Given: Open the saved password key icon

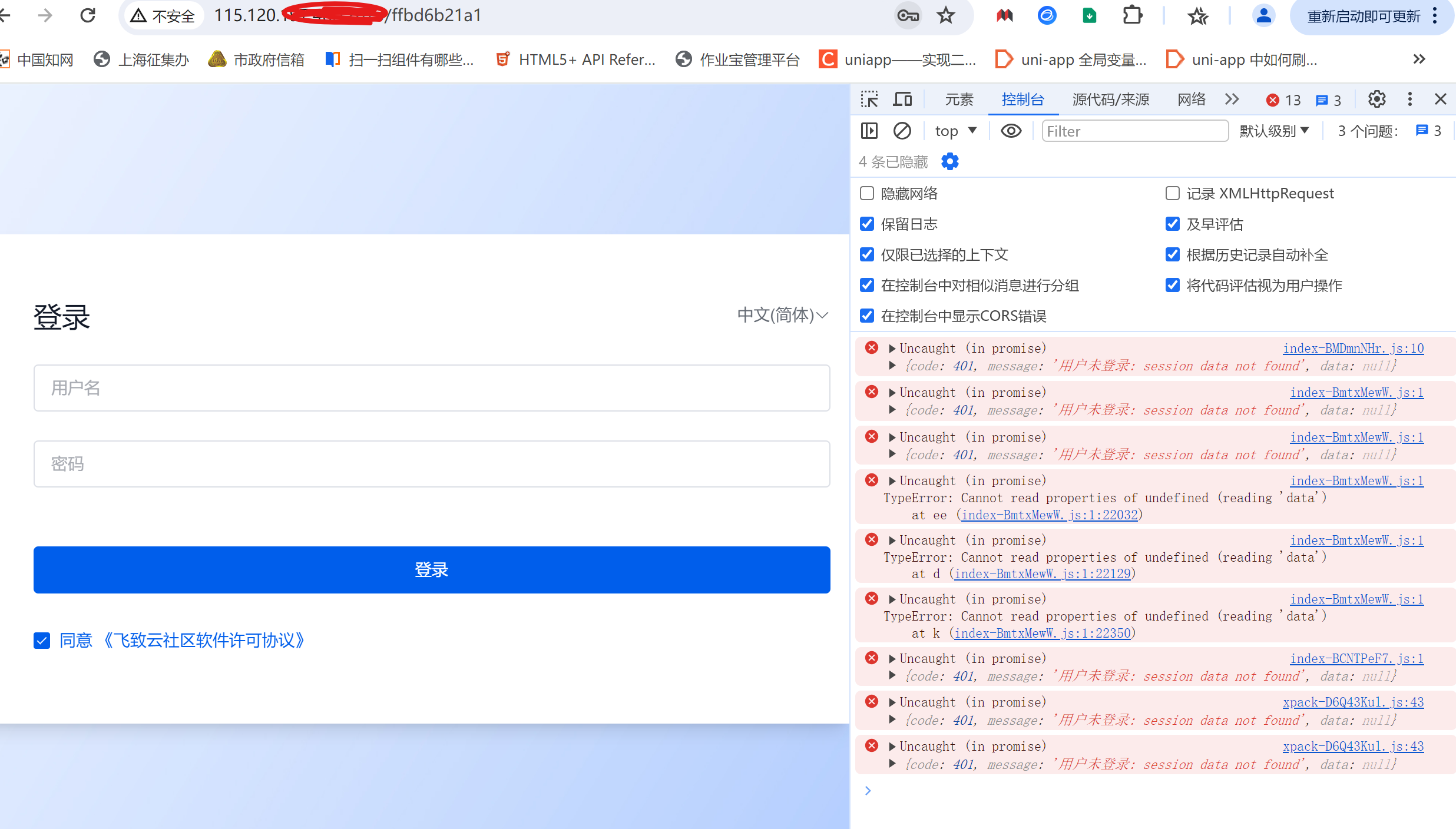Looking at the screenshot, I should click(908, 16).
